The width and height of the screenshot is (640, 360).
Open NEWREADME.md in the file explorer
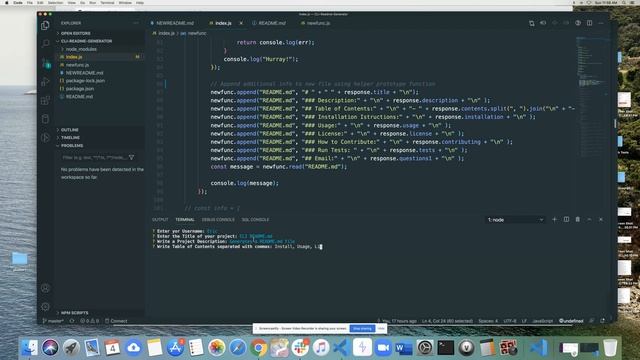[x=84, y=73]
